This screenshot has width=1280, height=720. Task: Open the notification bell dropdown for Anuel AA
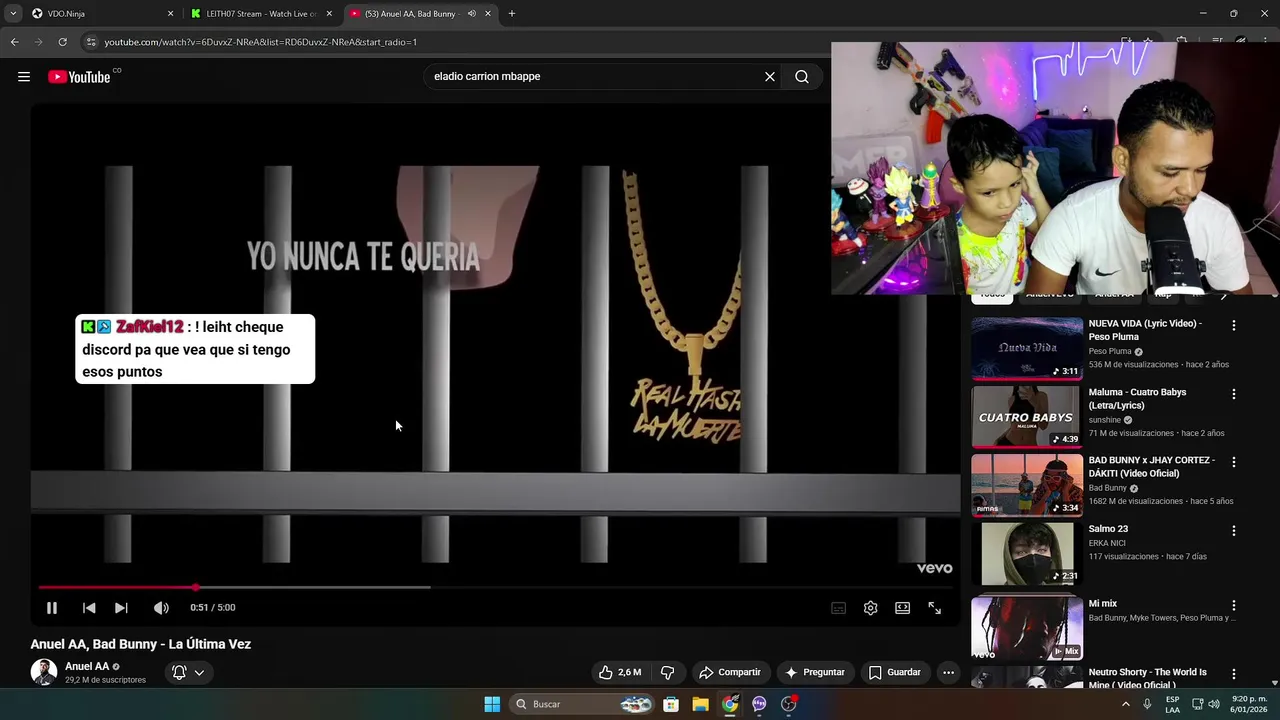188,672
